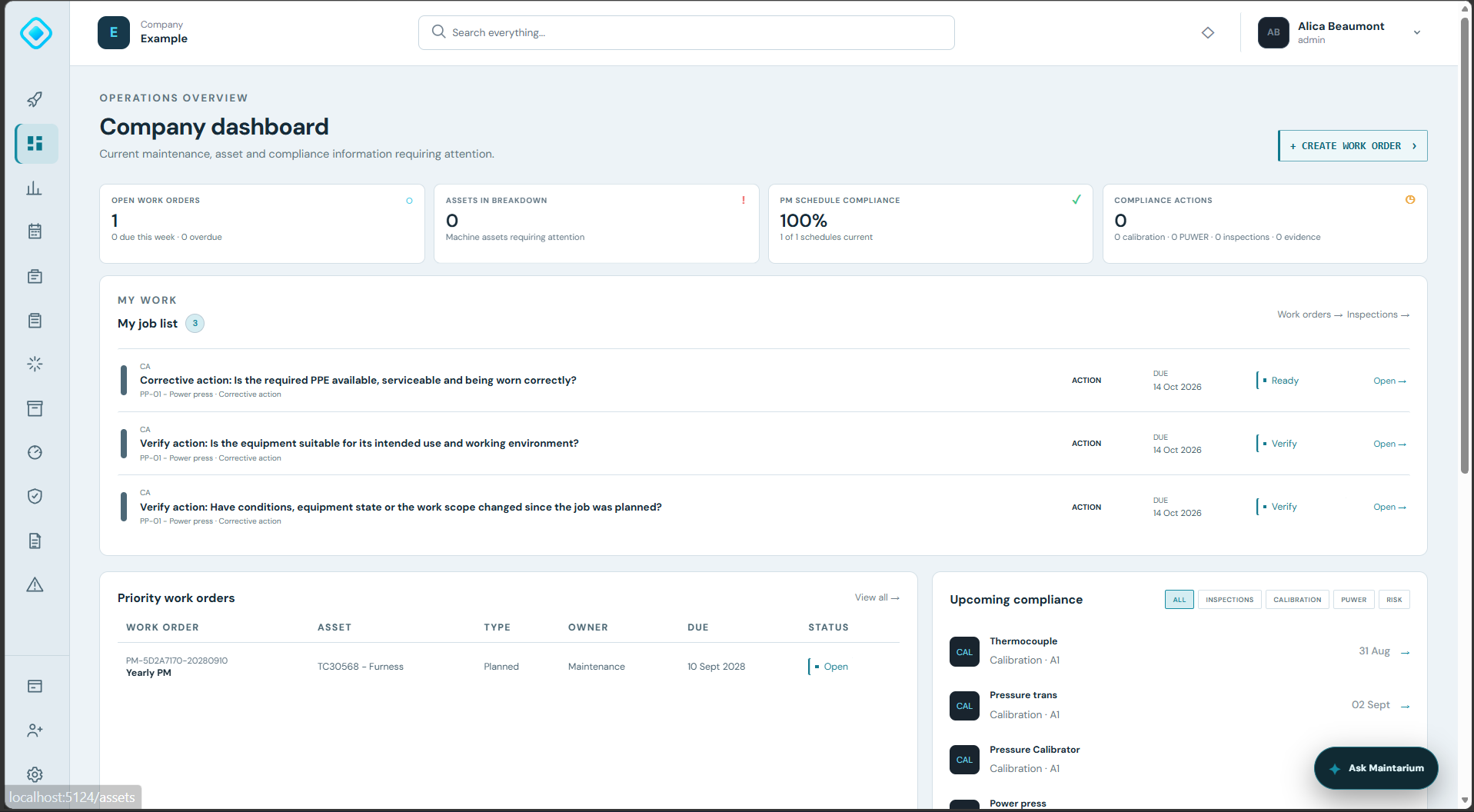Image resolution: width=1474 pixels, height=812 pixels.
Task: Select the RISK compliance filter tab
Action: (x=1394, y=600)
